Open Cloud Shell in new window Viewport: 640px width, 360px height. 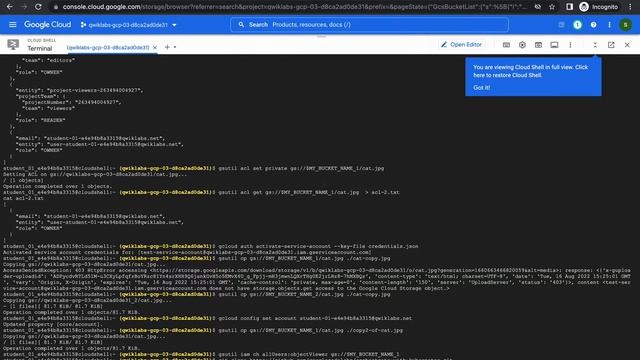pos(611,45)
